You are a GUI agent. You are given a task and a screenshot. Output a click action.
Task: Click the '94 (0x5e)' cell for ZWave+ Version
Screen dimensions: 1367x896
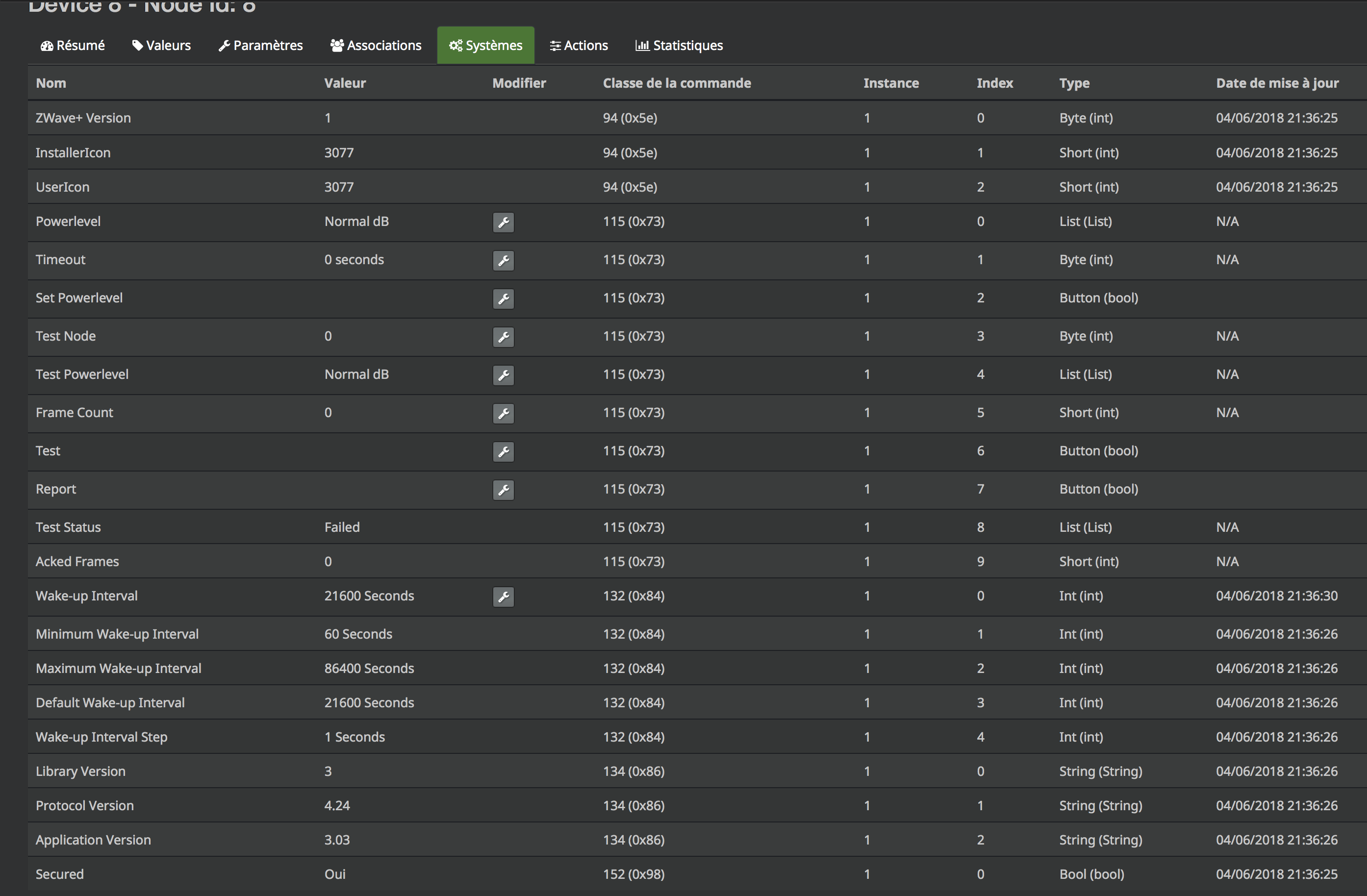coord(630,118)
